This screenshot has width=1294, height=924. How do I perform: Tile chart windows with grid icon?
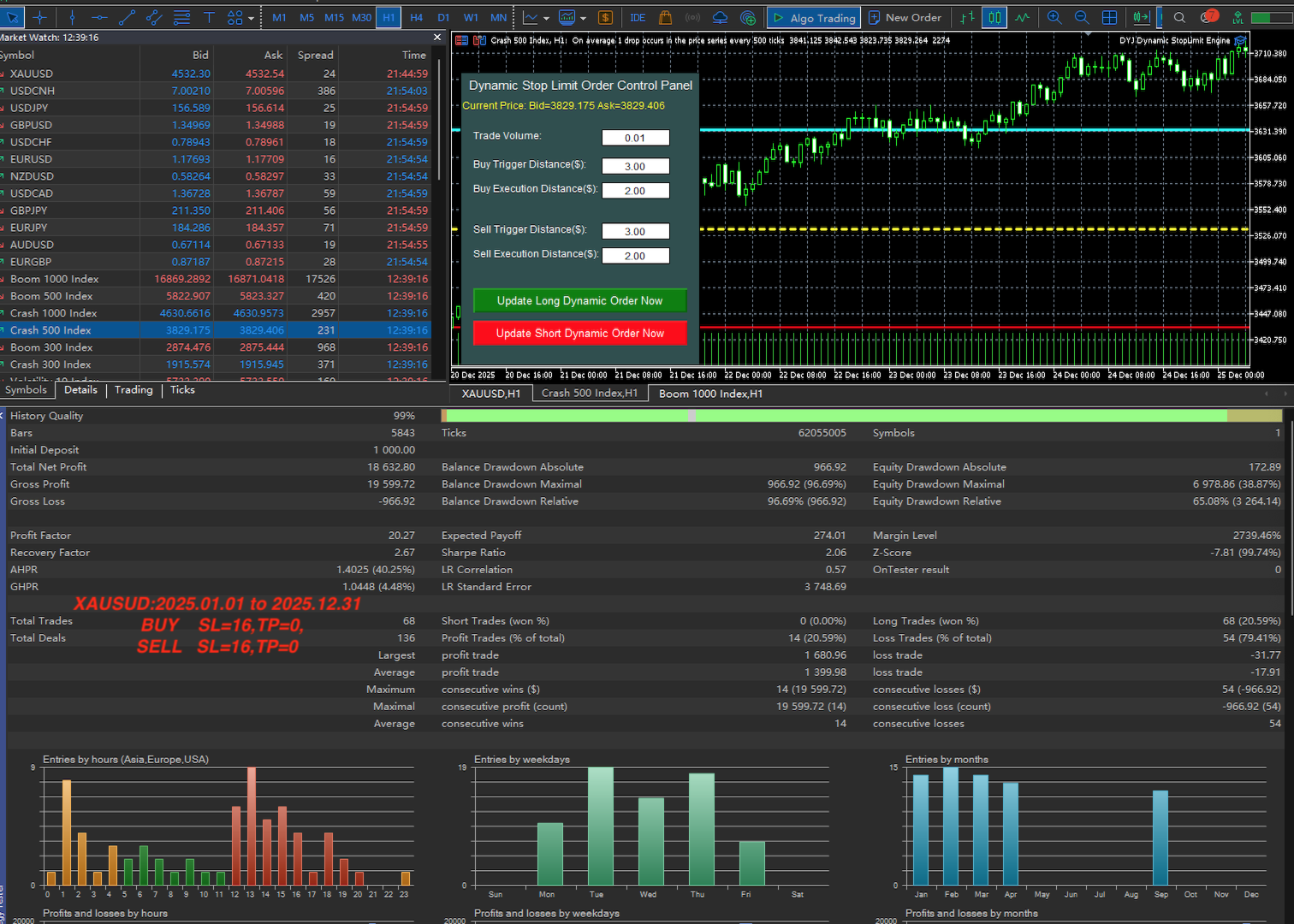tap(1109, 17)
